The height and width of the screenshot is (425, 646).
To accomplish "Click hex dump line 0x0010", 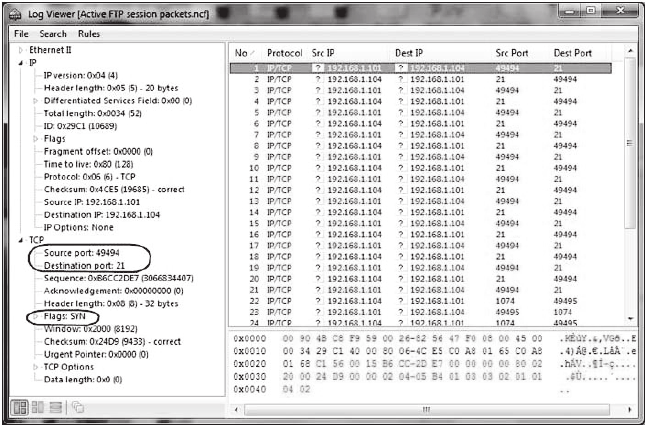I will 435,351.
